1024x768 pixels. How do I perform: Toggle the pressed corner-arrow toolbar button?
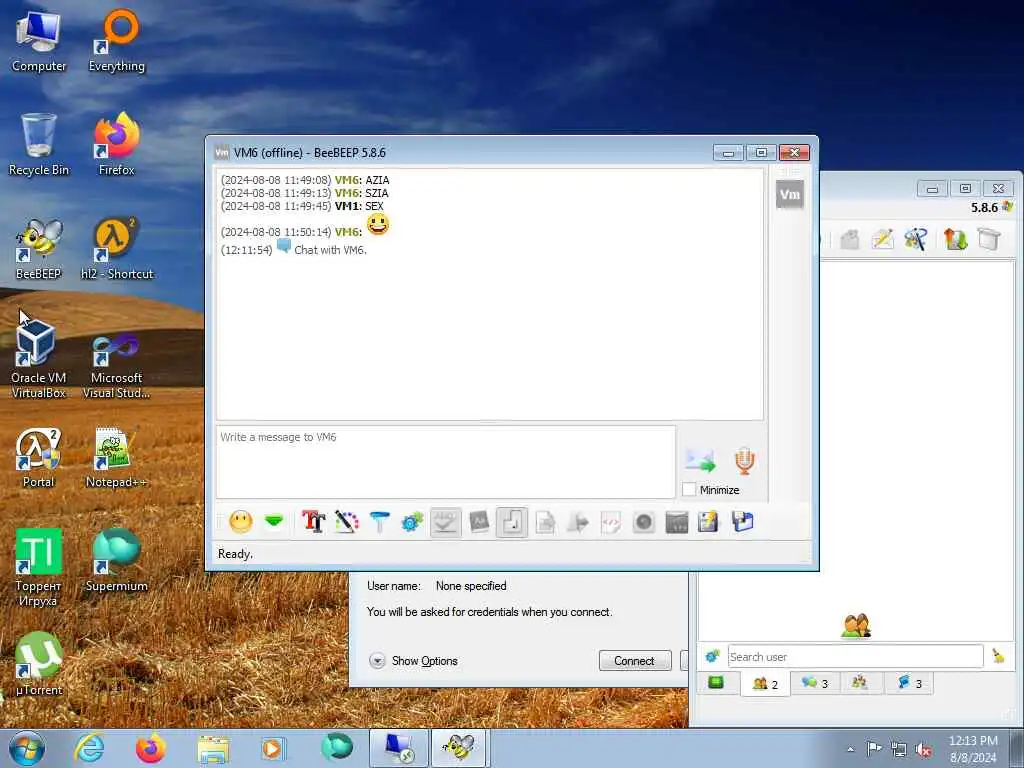click(512, 522)
